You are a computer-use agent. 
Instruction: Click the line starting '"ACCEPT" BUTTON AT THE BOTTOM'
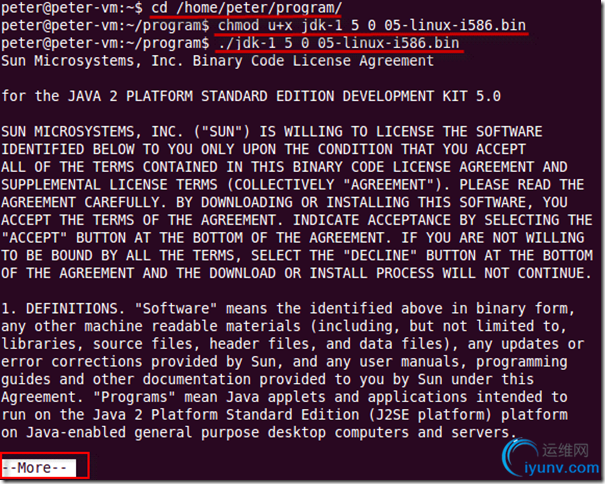pos(292,238)
